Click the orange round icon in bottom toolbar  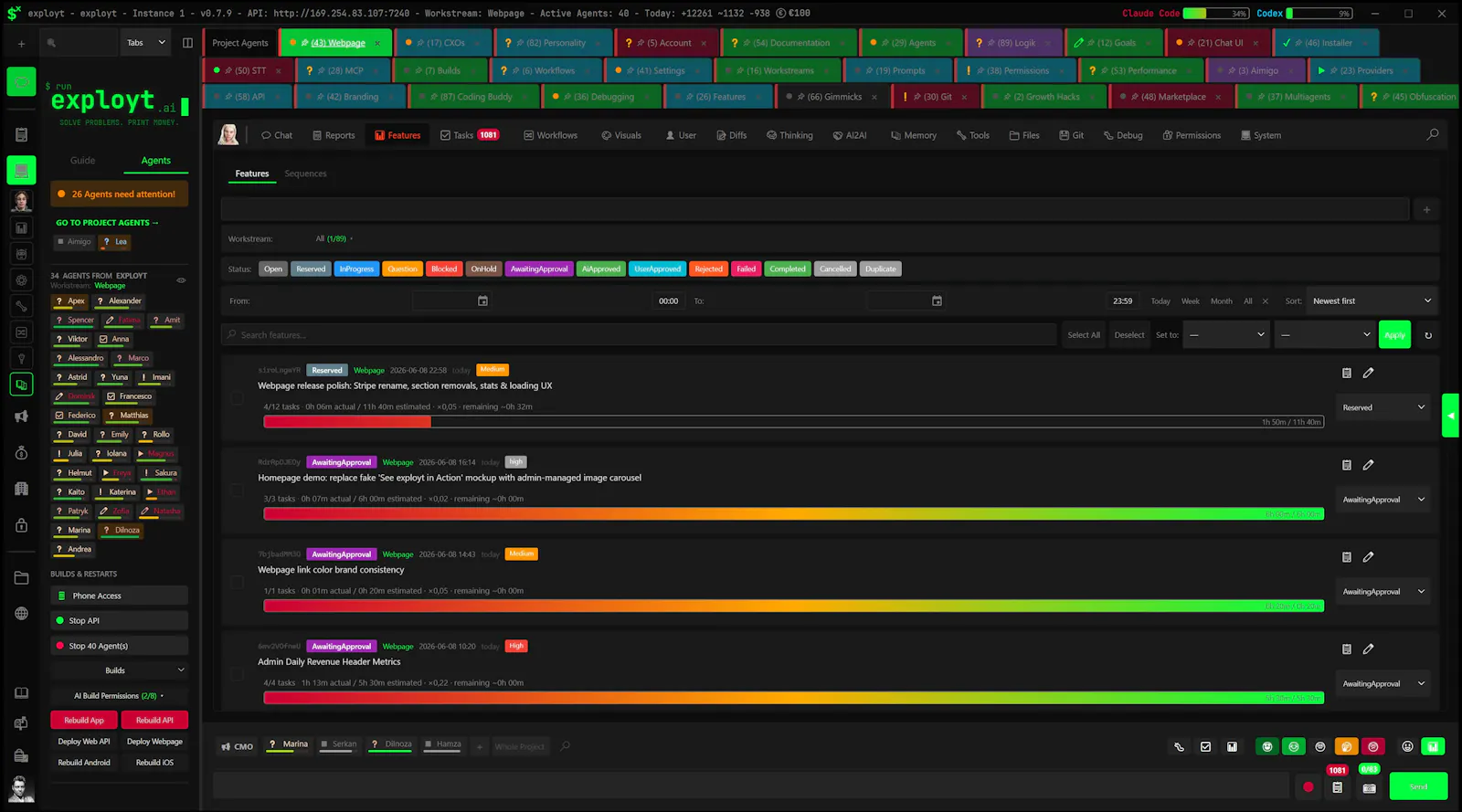point(1346,746)
